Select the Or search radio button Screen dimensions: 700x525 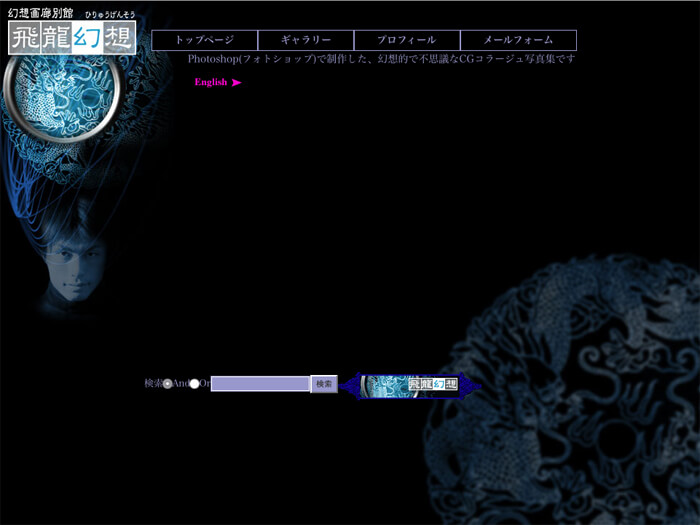[x=194, y=384]
